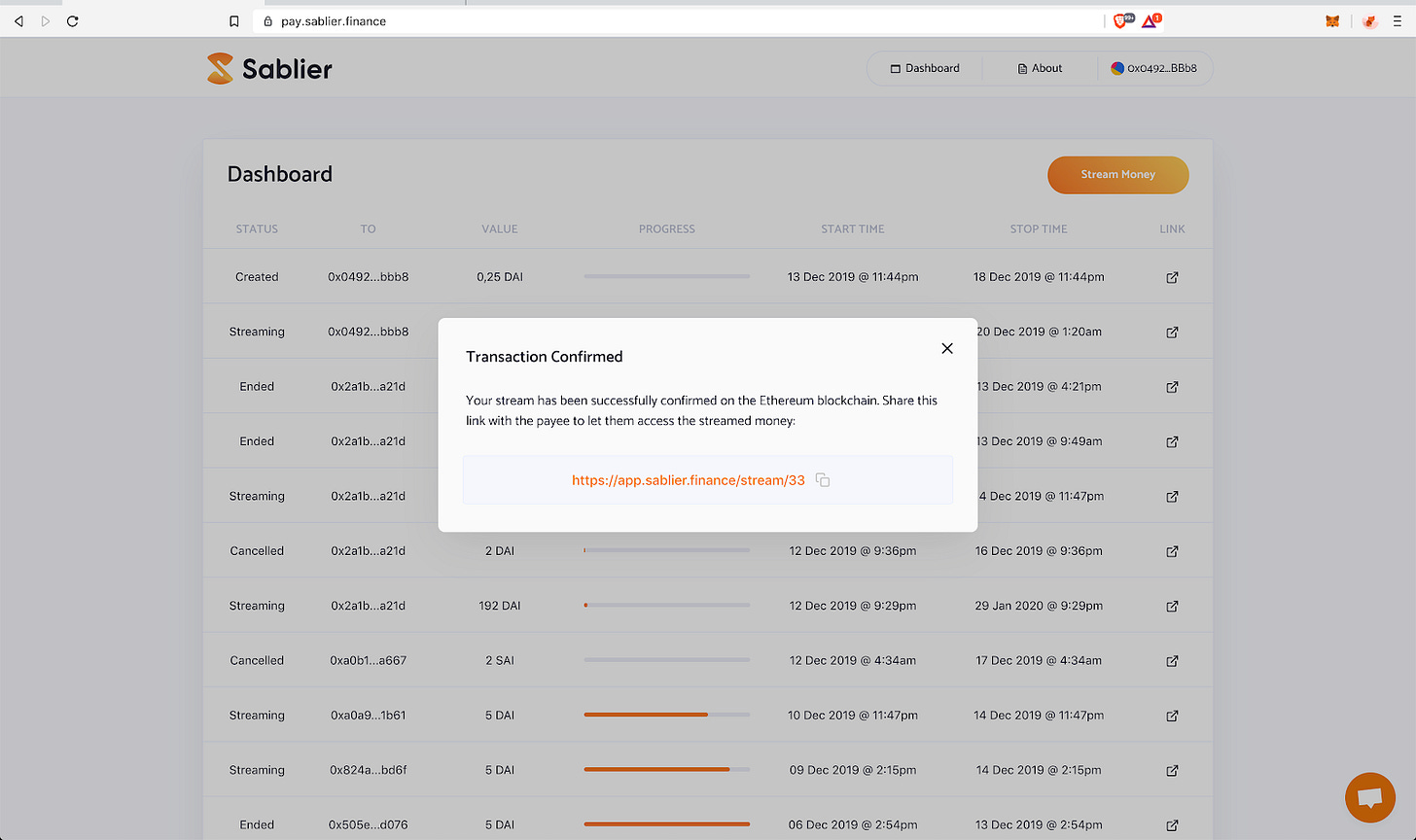Viewport: 1416px width, 840px height.
Task: Click the pay.sablier.finance address bar
Action: pos(678,20)
